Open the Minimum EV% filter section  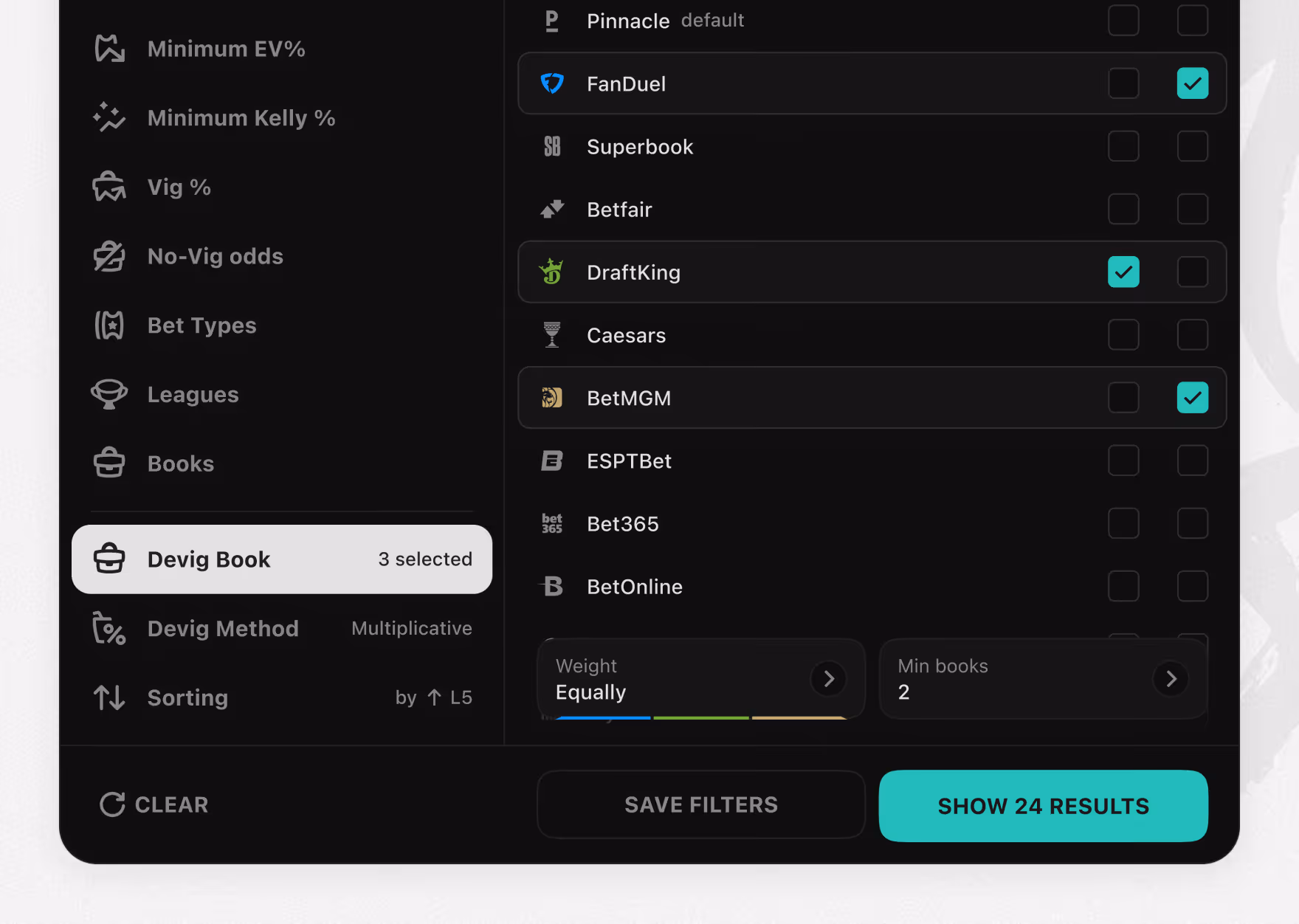tap(282, 49)
